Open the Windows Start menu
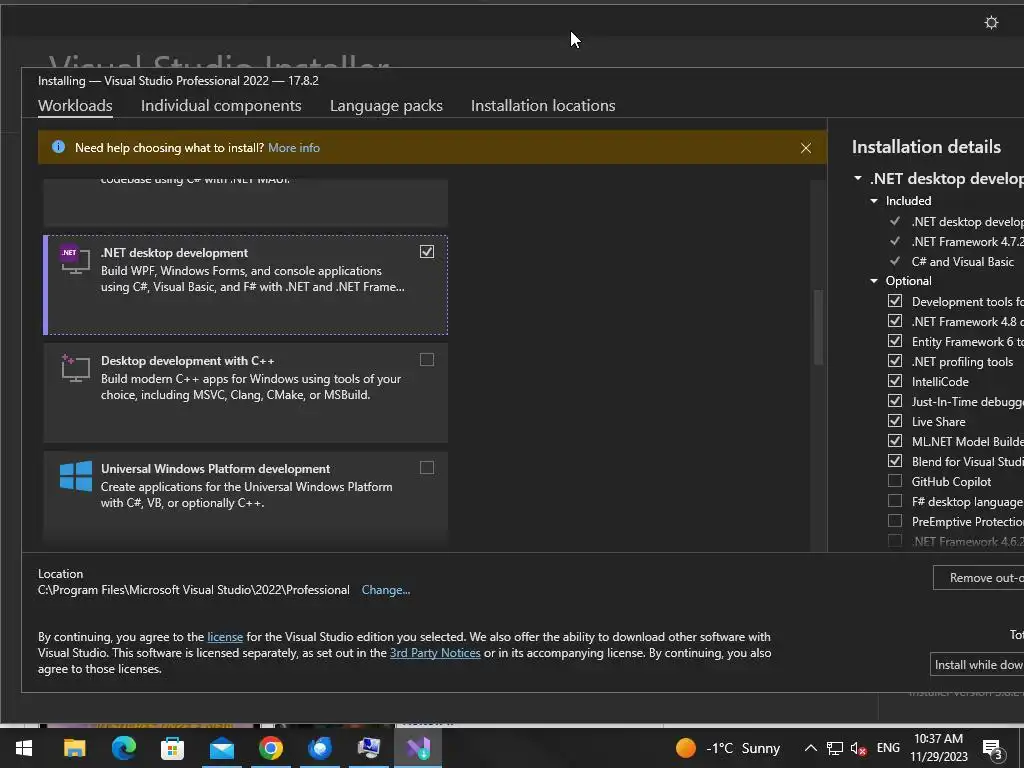The width and height of the screenshot is (1024, 768). click(24, 748)
